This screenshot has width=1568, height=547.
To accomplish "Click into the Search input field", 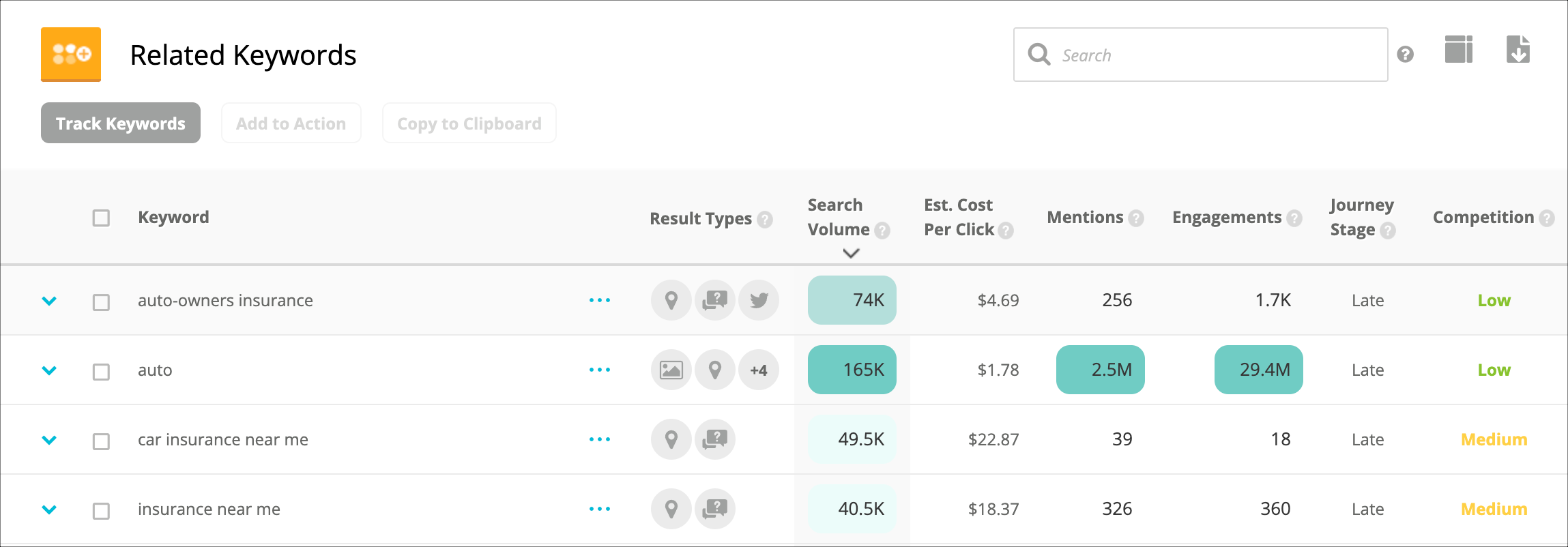I will (x=1201, y=55).
